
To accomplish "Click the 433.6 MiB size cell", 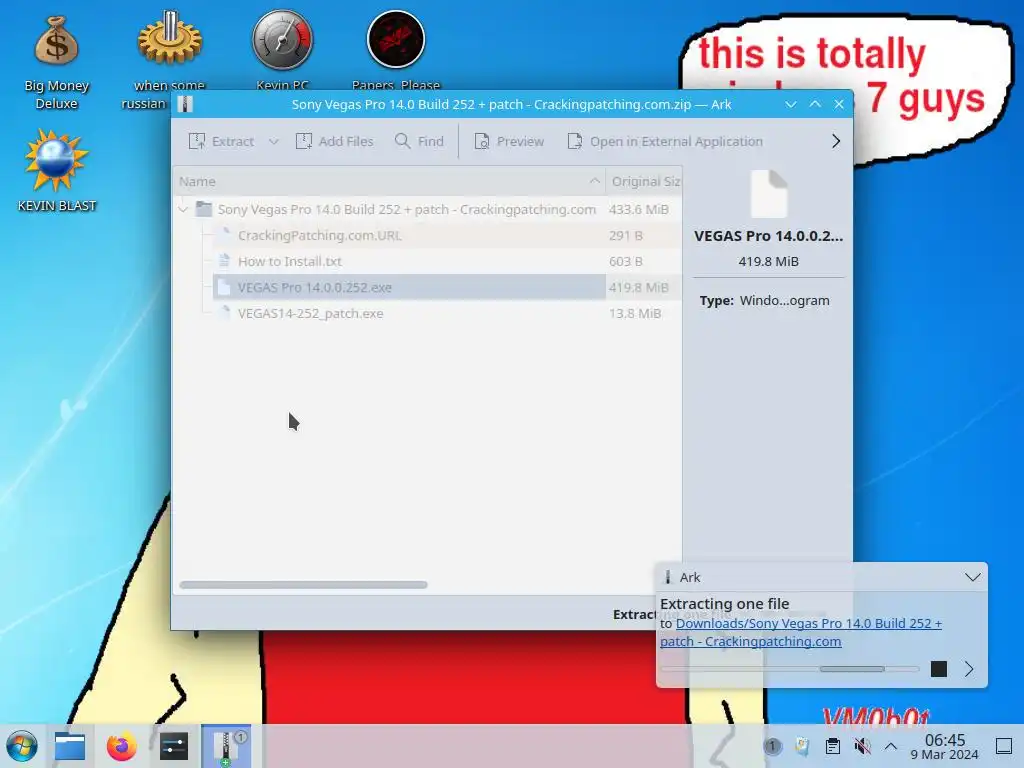I will pos(639,210).
